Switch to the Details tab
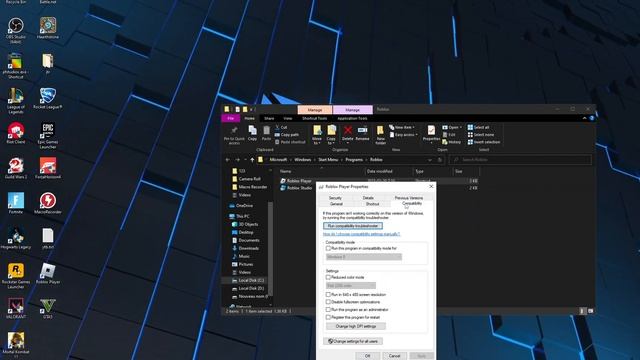Image resolution: width=640 pixels, height=360 pixels. (x=368, y=198)
